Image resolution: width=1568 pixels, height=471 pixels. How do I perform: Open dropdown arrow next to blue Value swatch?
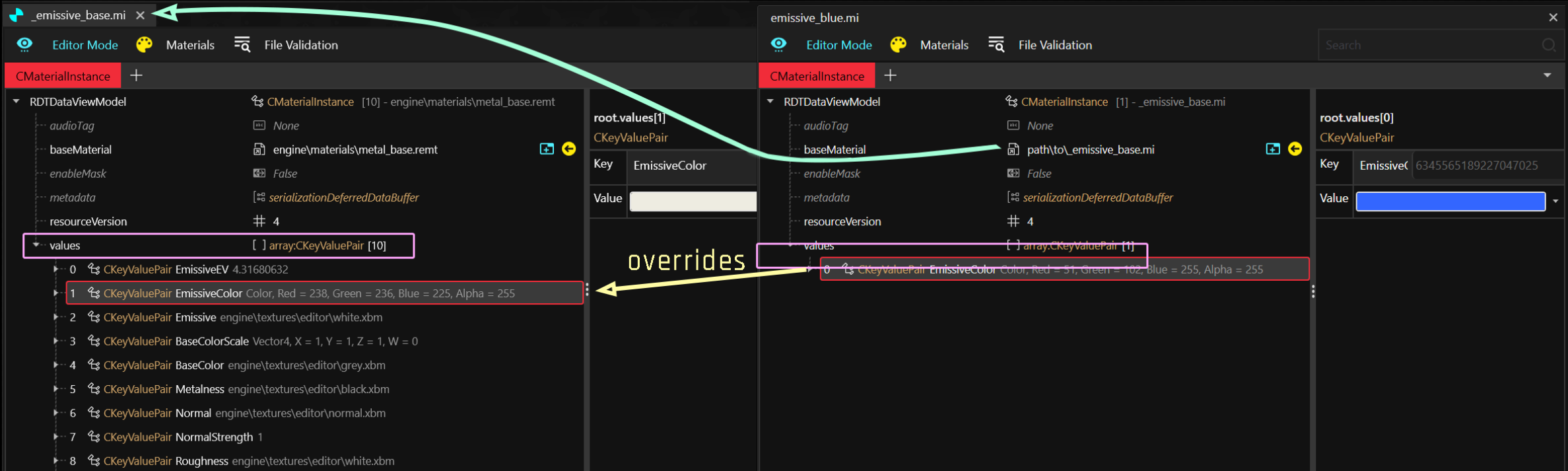[x=1555, y=201]
